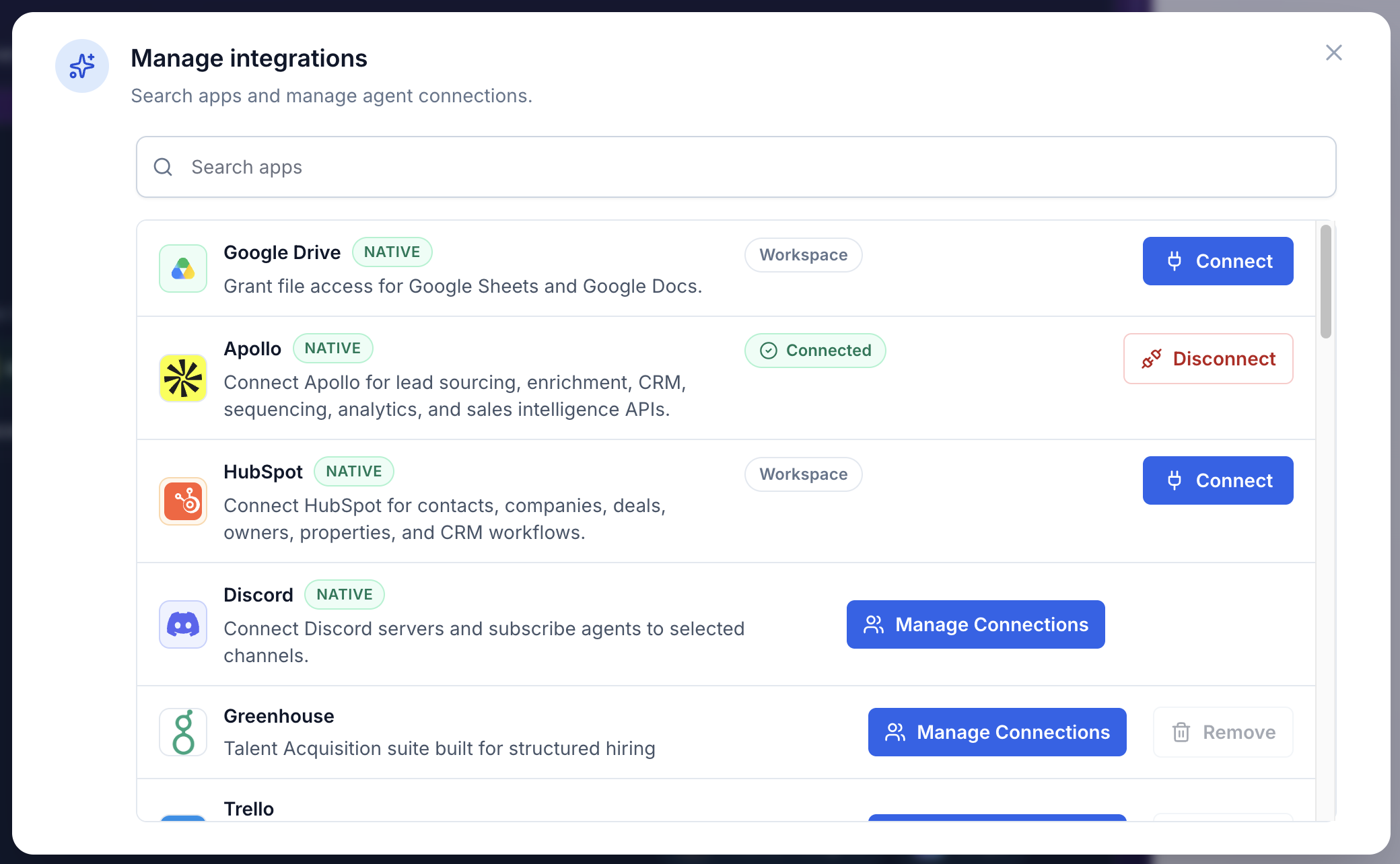Click the Apollo title text
The image size is (1400, 864).
pos(252,349)
